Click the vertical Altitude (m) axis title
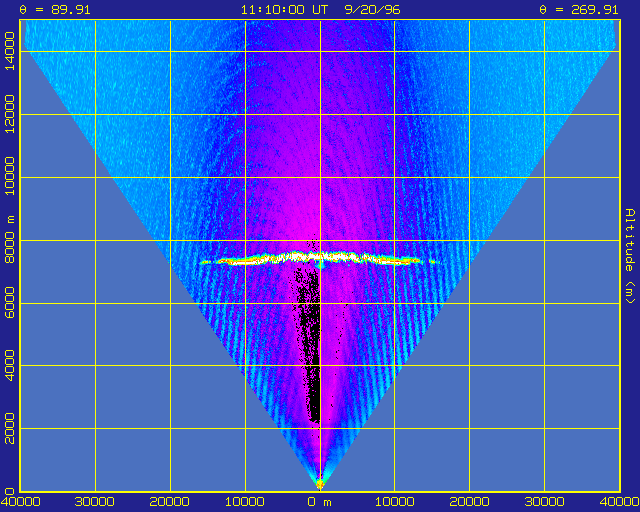 click(x=631, y=256)
